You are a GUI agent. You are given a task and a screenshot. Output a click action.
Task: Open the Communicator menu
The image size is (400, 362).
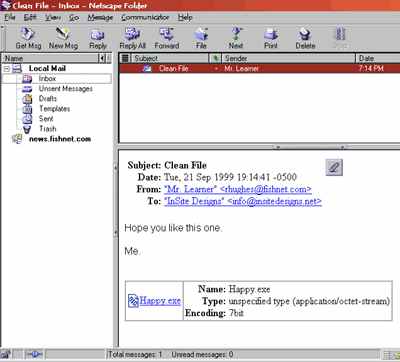coord(145,17)
